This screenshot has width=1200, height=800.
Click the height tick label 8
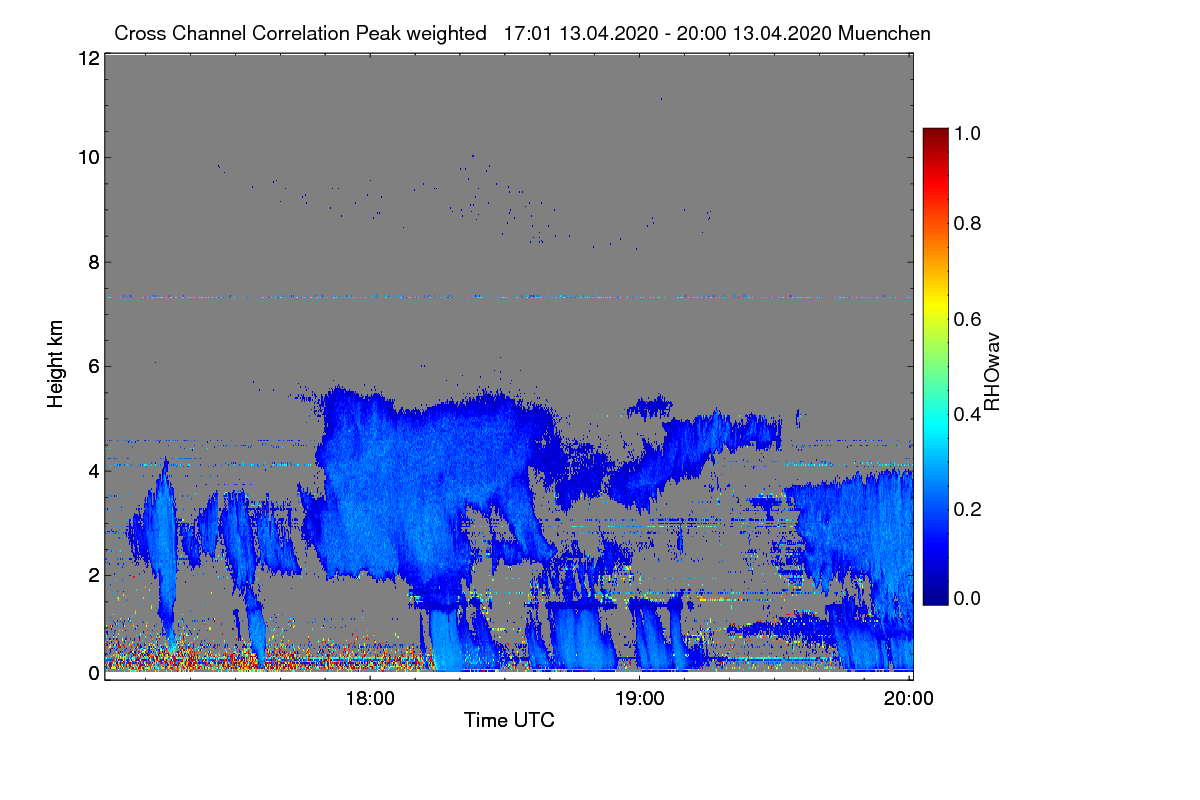click(x=93, y=263)
